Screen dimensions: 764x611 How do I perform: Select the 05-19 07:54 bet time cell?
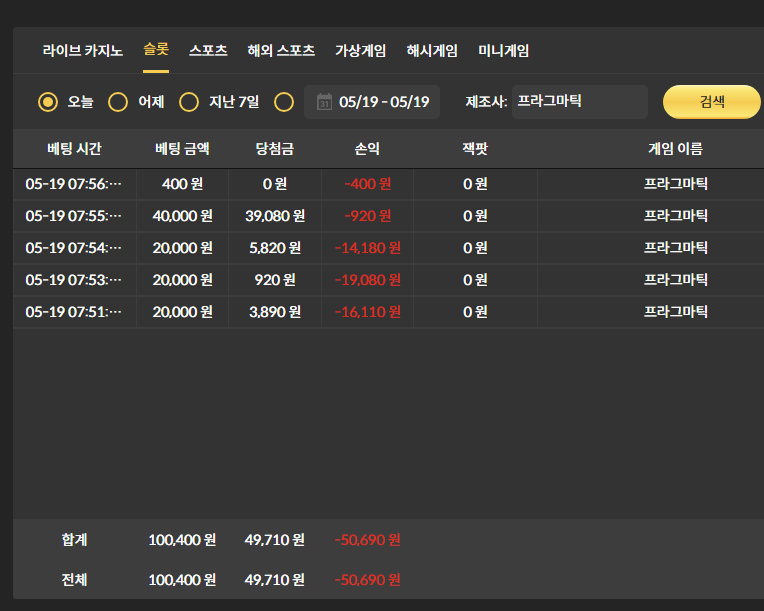tap(74, 248)
